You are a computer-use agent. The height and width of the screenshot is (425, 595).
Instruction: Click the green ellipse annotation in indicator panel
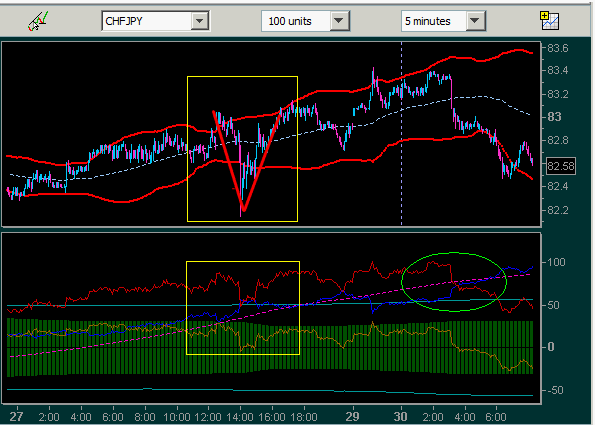[454, 282]
